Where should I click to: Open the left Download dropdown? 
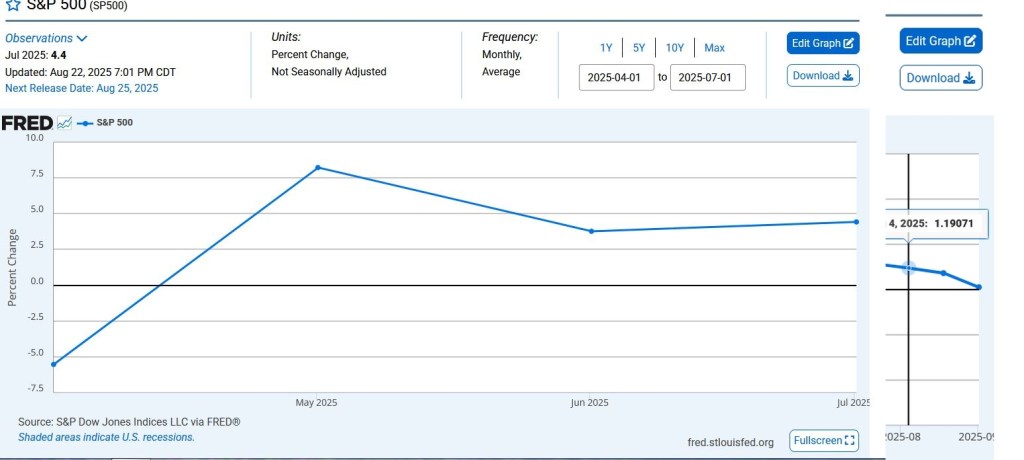click(823, 76)
